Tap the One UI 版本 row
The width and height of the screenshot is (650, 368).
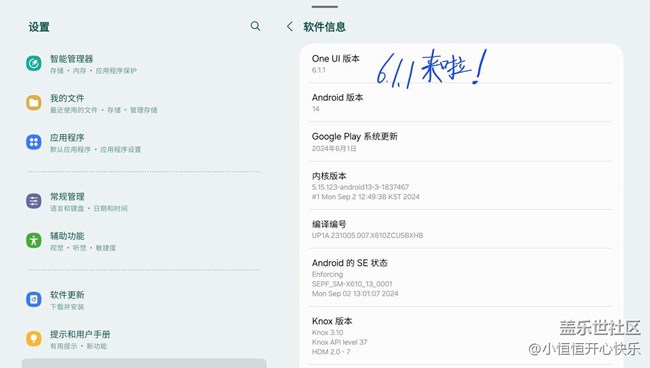[x=461, y=64]
